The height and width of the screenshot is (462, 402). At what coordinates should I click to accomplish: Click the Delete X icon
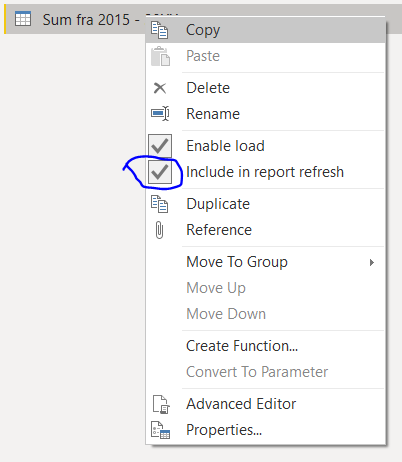pyautogui.click(x=160, y=88)
